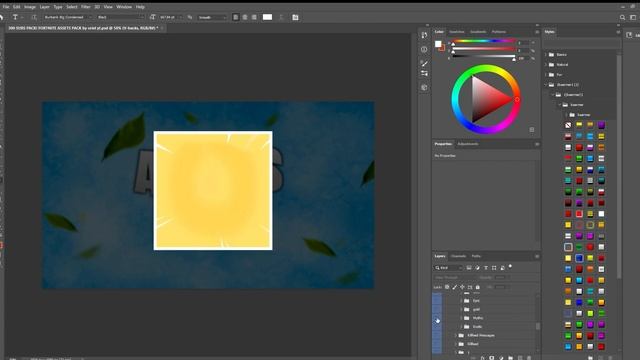This screenshot has height=360, width=640.
Task: Filter layers by adjustment layers
Action: (477, 268)
